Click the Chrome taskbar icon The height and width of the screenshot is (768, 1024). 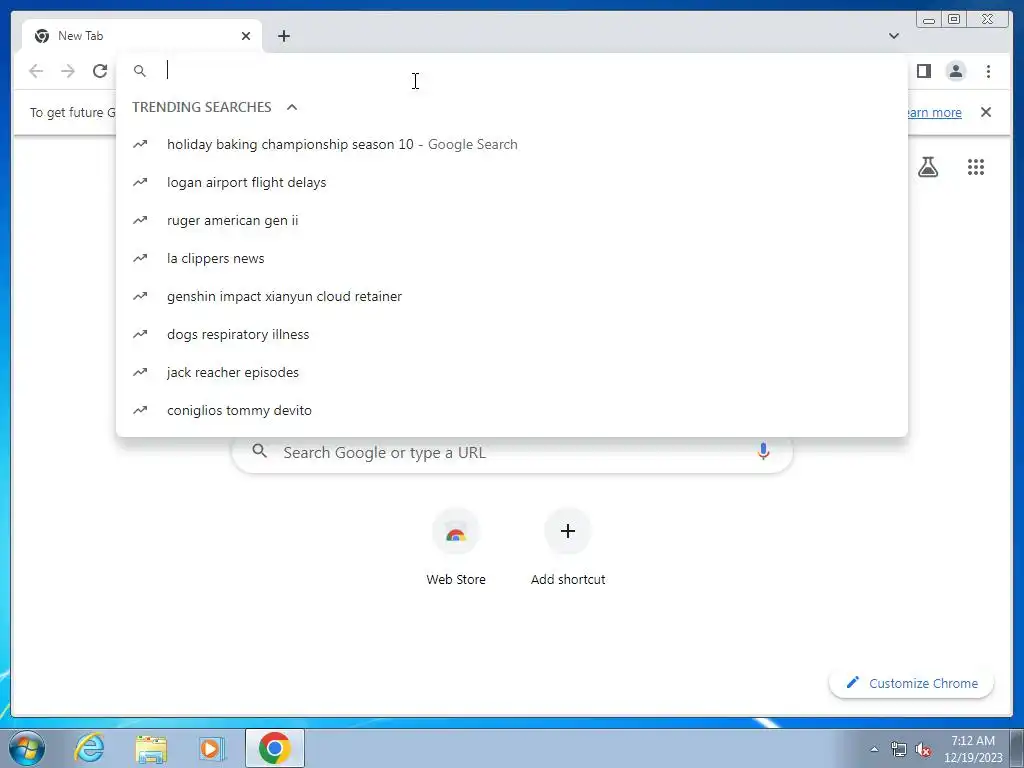click(x=275, y=748)
